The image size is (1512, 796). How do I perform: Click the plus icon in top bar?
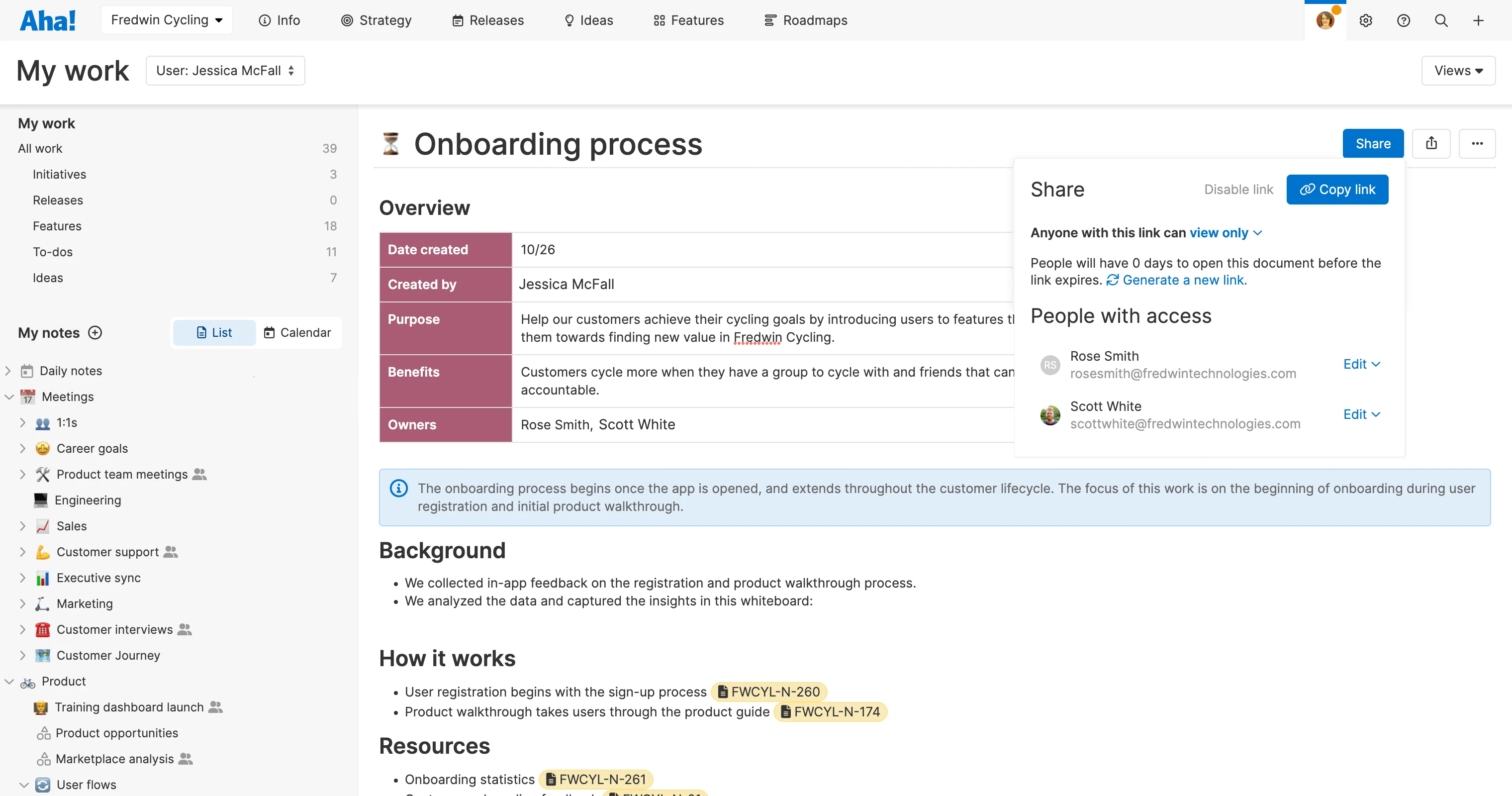(x=1478, y=20)
